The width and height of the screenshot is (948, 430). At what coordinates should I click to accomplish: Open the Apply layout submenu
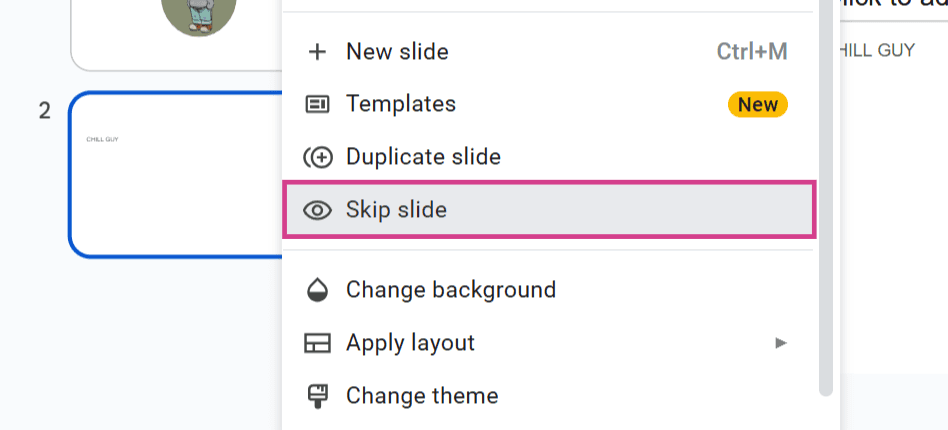(x=550, y=343)
